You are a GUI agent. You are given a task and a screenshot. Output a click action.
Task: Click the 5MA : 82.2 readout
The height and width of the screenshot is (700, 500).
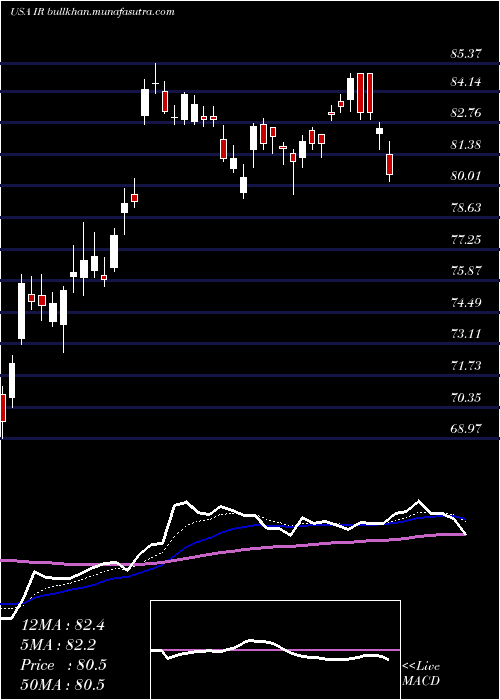pos(58,645)
